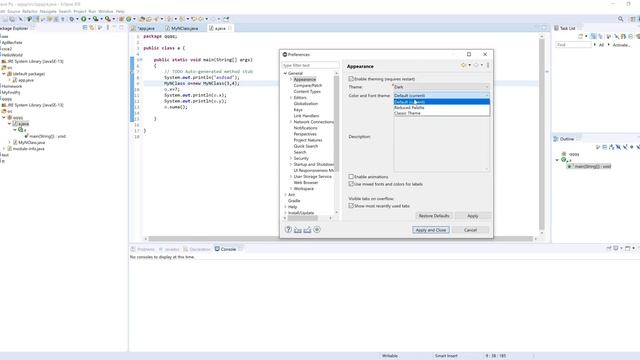Click the green Run button in toolbar
This screenshot has height=360, width=640.
[x=83, y=19]
